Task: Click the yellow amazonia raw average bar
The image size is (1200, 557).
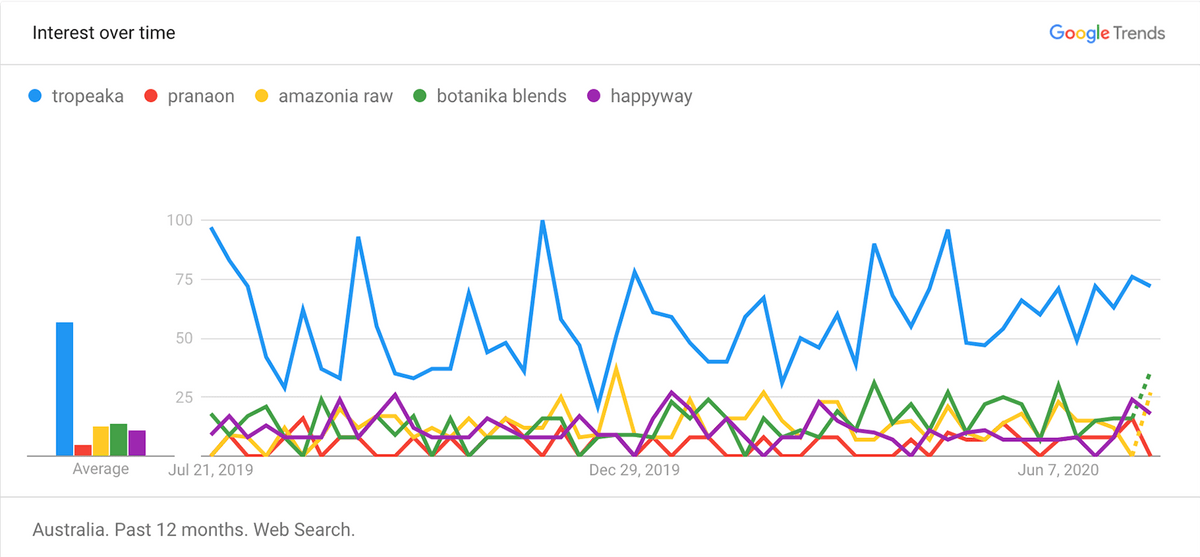Action: pos(101,441)
